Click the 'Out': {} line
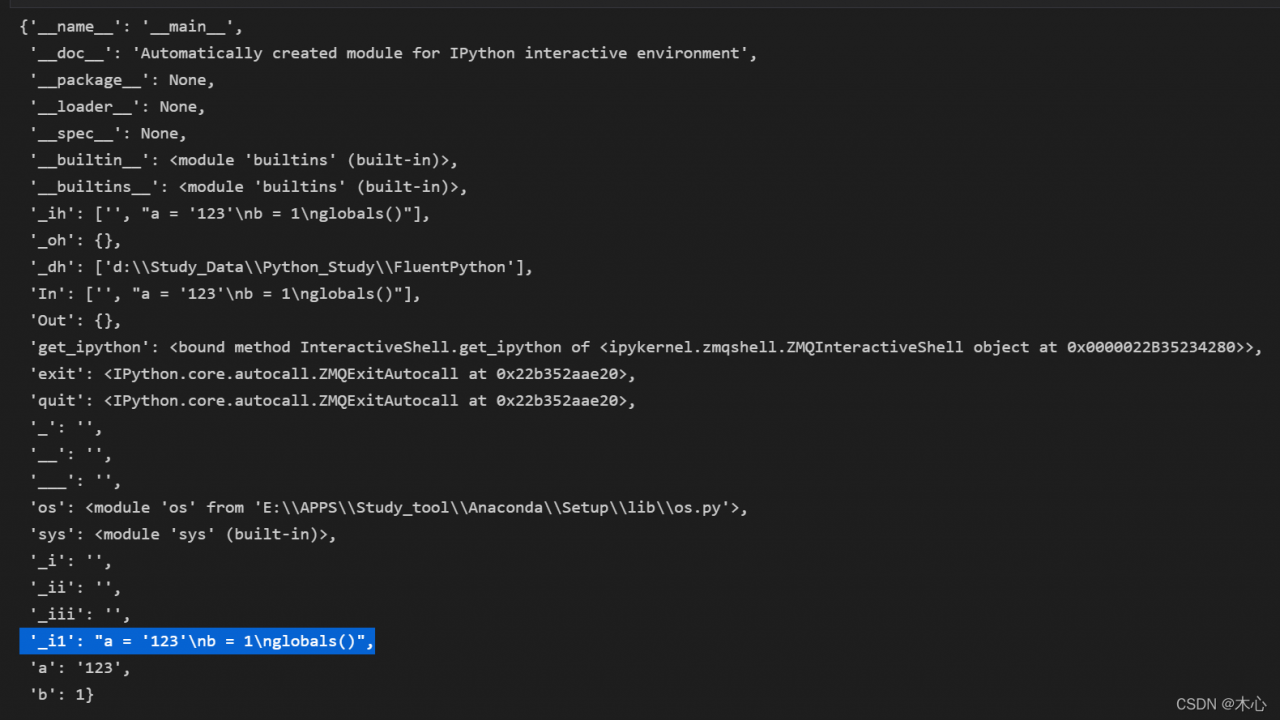The width and height of the screenshot is (1280, 720). tap(75, 321)
